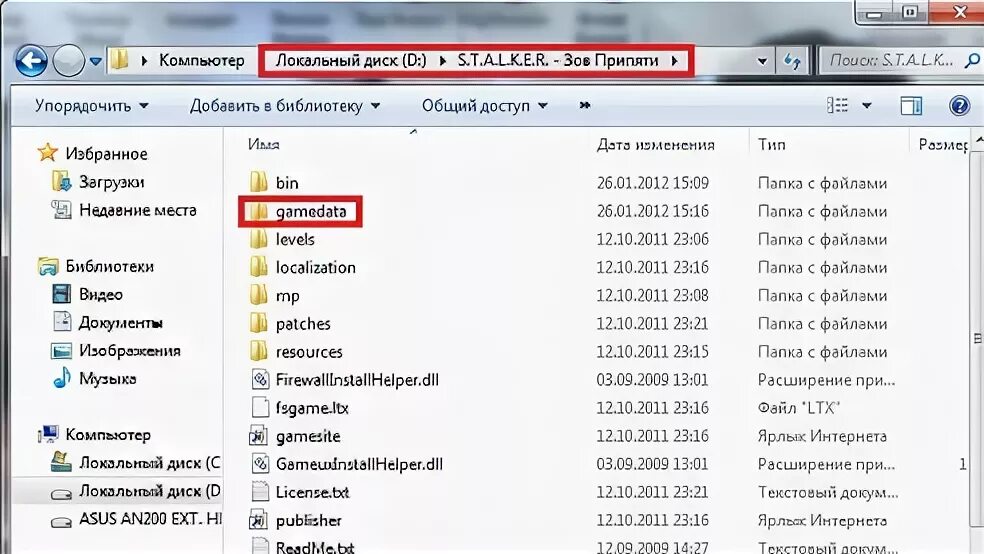Sort by the Имя column header

(x=264, y=144)
